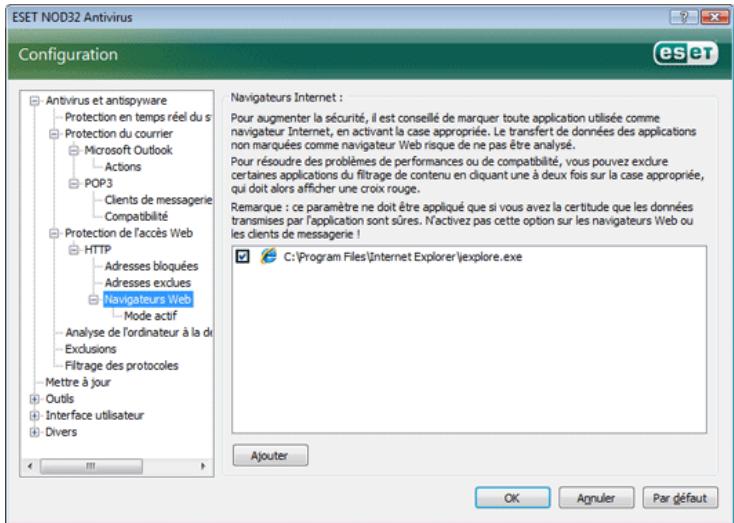The height and width of the screenshot is (523, 734).
Task: Collapse the HTTP tree node
Action: click(74, 250)
